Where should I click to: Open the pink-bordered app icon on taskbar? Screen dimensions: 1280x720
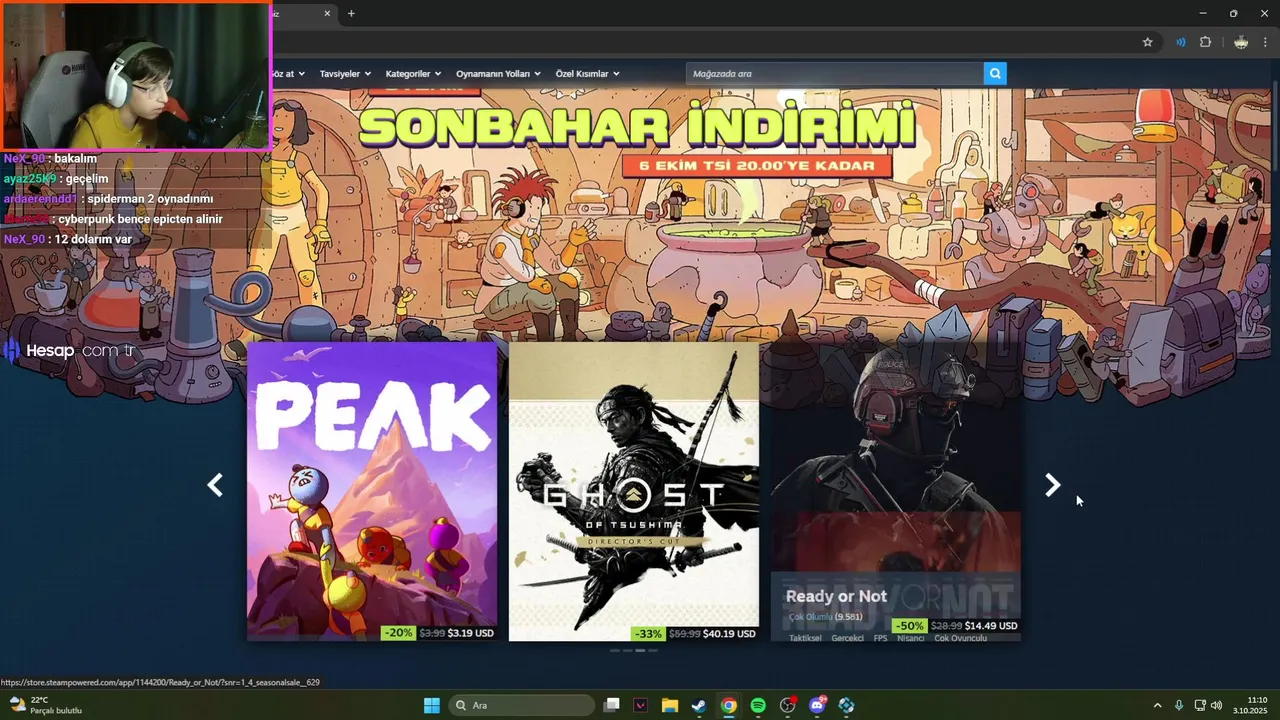[x=641, y=705]
